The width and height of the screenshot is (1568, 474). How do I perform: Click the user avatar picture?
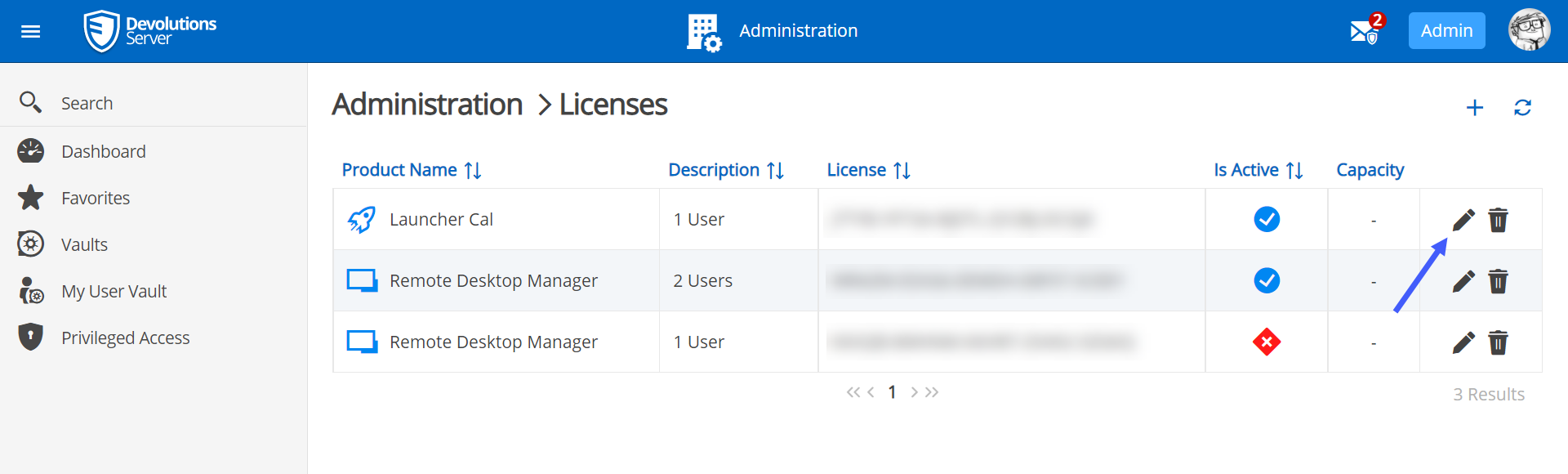pos(1529,31)
